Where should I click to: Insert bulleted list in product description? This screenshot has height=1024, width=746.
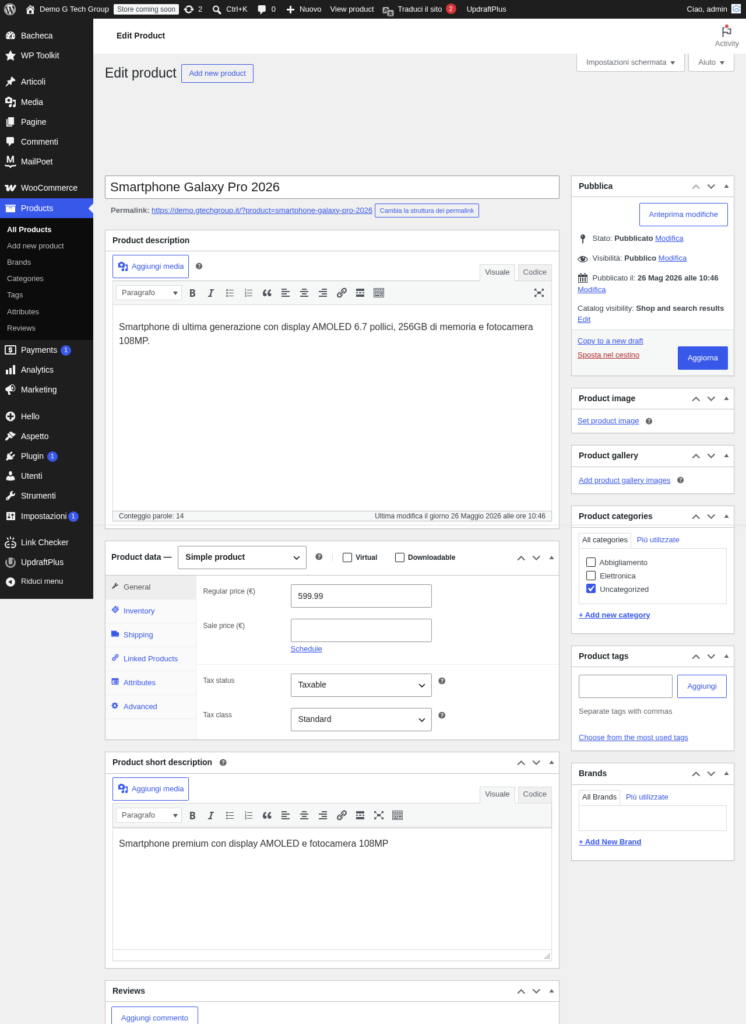[229, 293]
